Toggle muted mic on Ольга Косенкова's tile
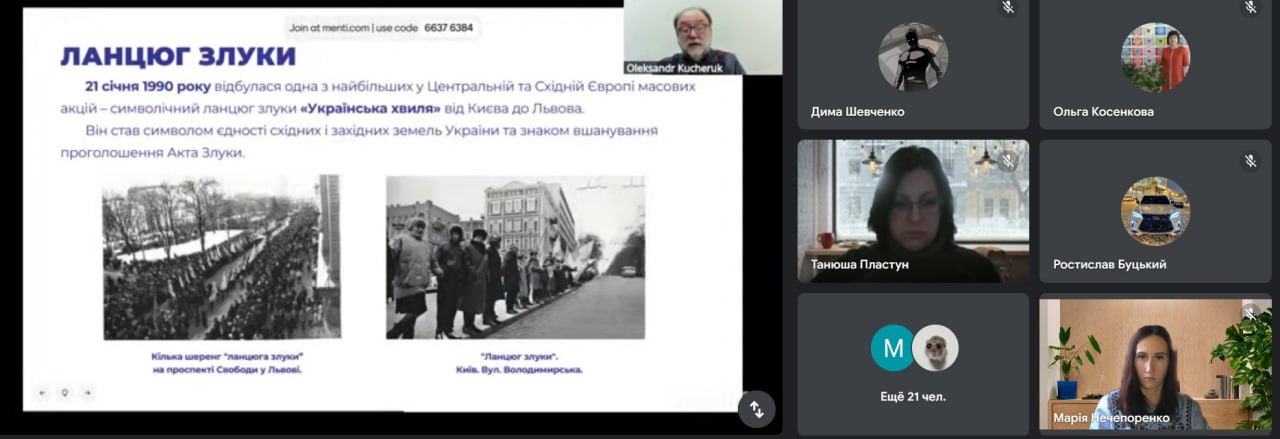Viewport: 1280px width, 439px height. (x=1250, y=8)
